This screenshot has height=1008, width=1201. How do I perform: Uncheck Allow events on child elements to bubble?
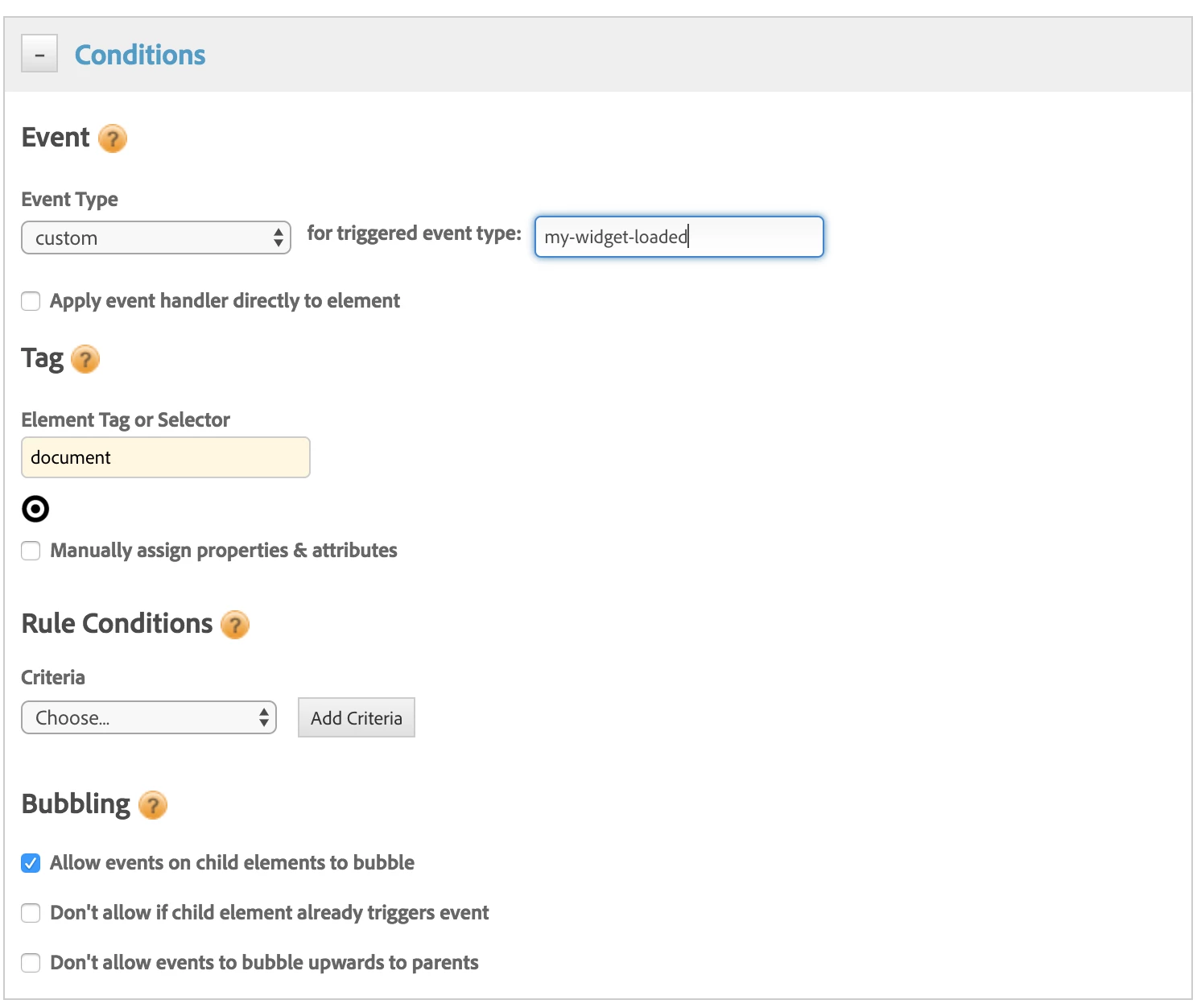click(x=31, y=863)
